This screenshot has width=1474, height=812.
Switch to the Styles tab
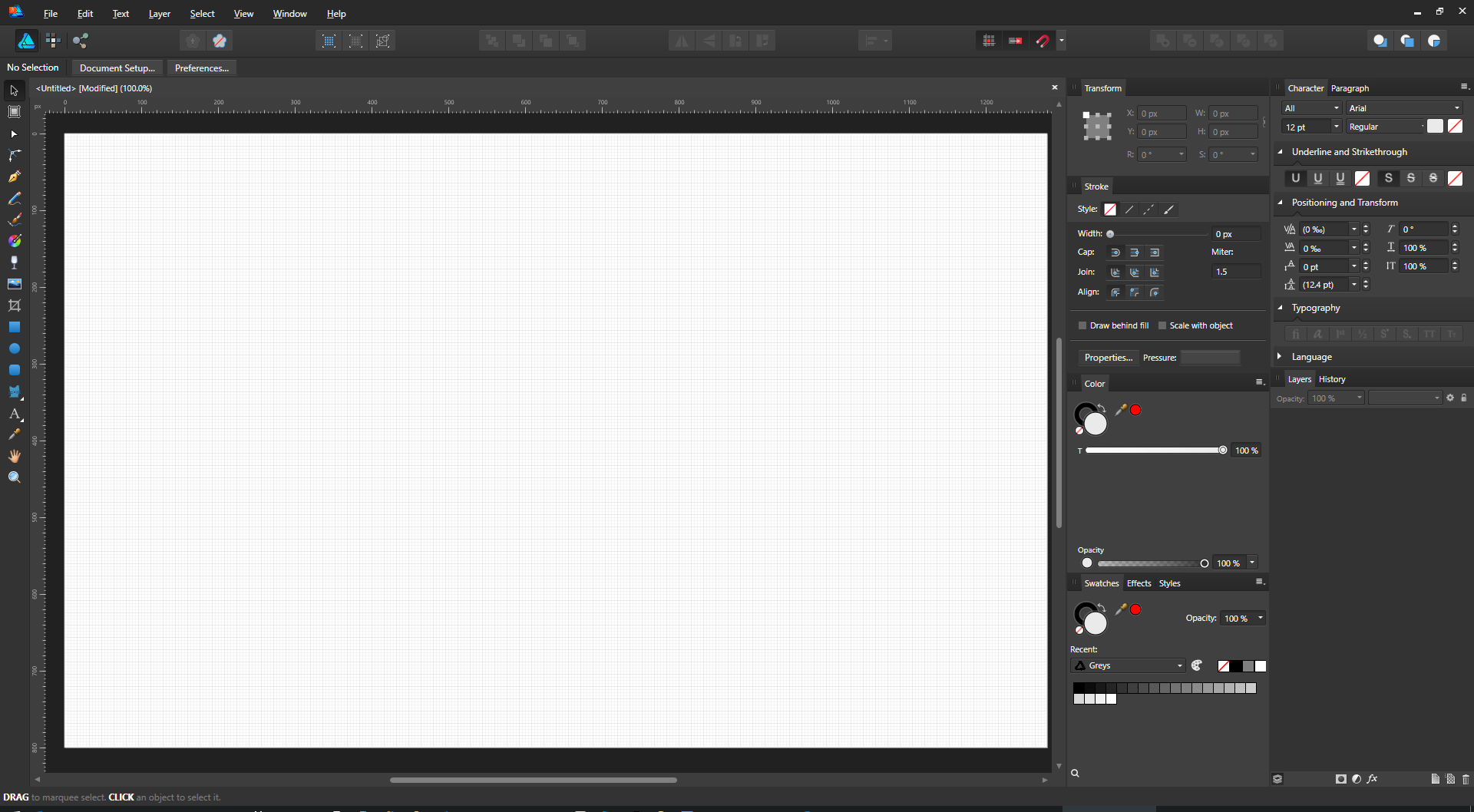[1169, 583]
